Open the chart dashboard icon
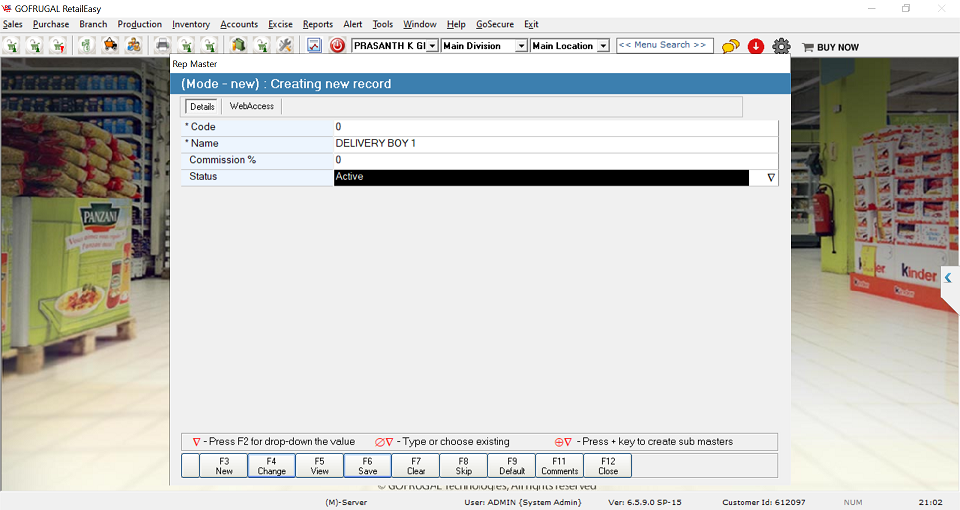Image resolution: width=960 pixels, height=510 pixels. tap(314, 45)
